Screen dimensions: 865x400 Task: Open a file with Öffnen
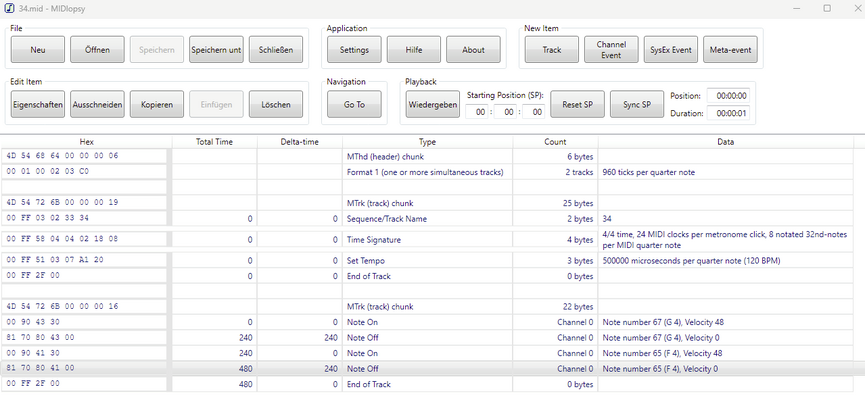click(97, 50)
